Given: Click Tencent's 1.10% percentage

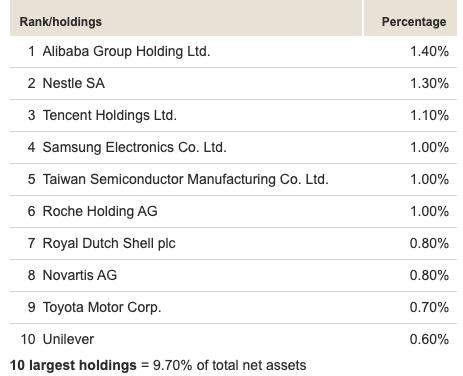Looking at the screenshot, I should [x=429, y=115].
